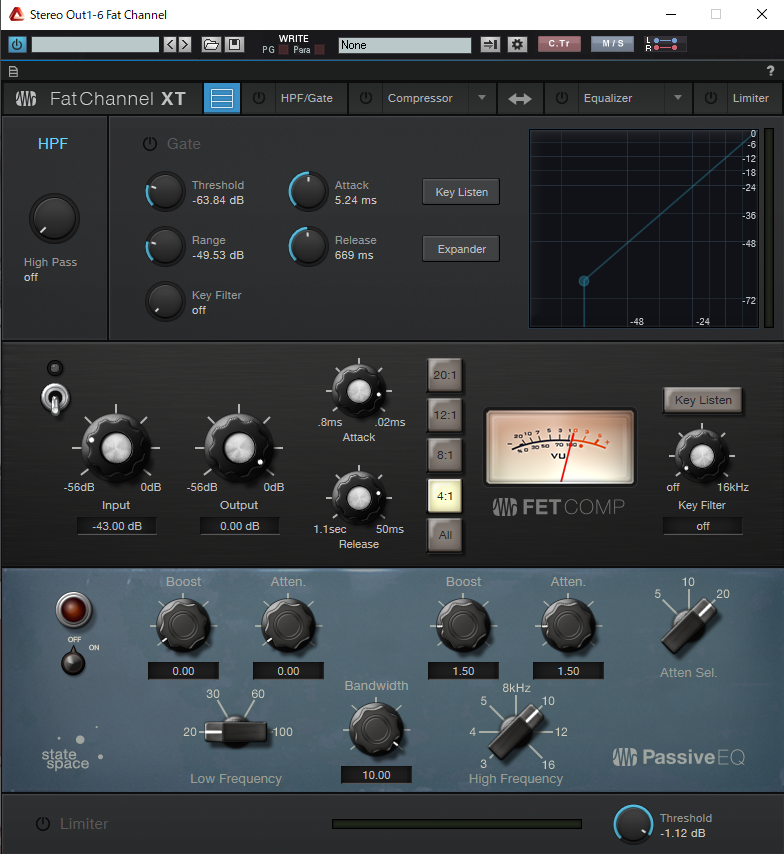The height and width of the screenshot is (854, 784).
Task: Swap compressor and EQ order arrows
Action: [x=520, y=99]
